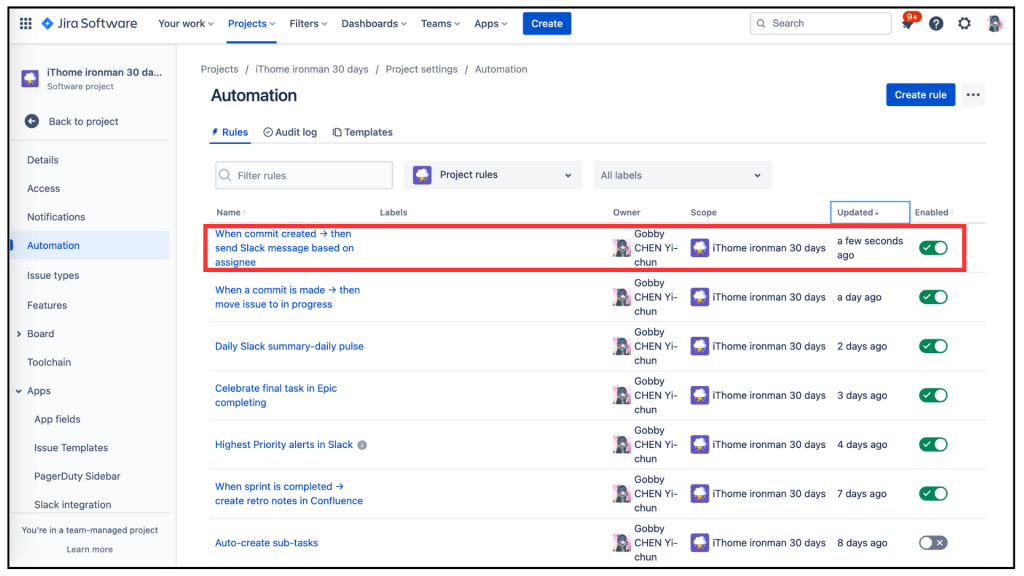Open the Your work dropdown menu
This screenshot has height=576, width=1024.
[185, 24]
